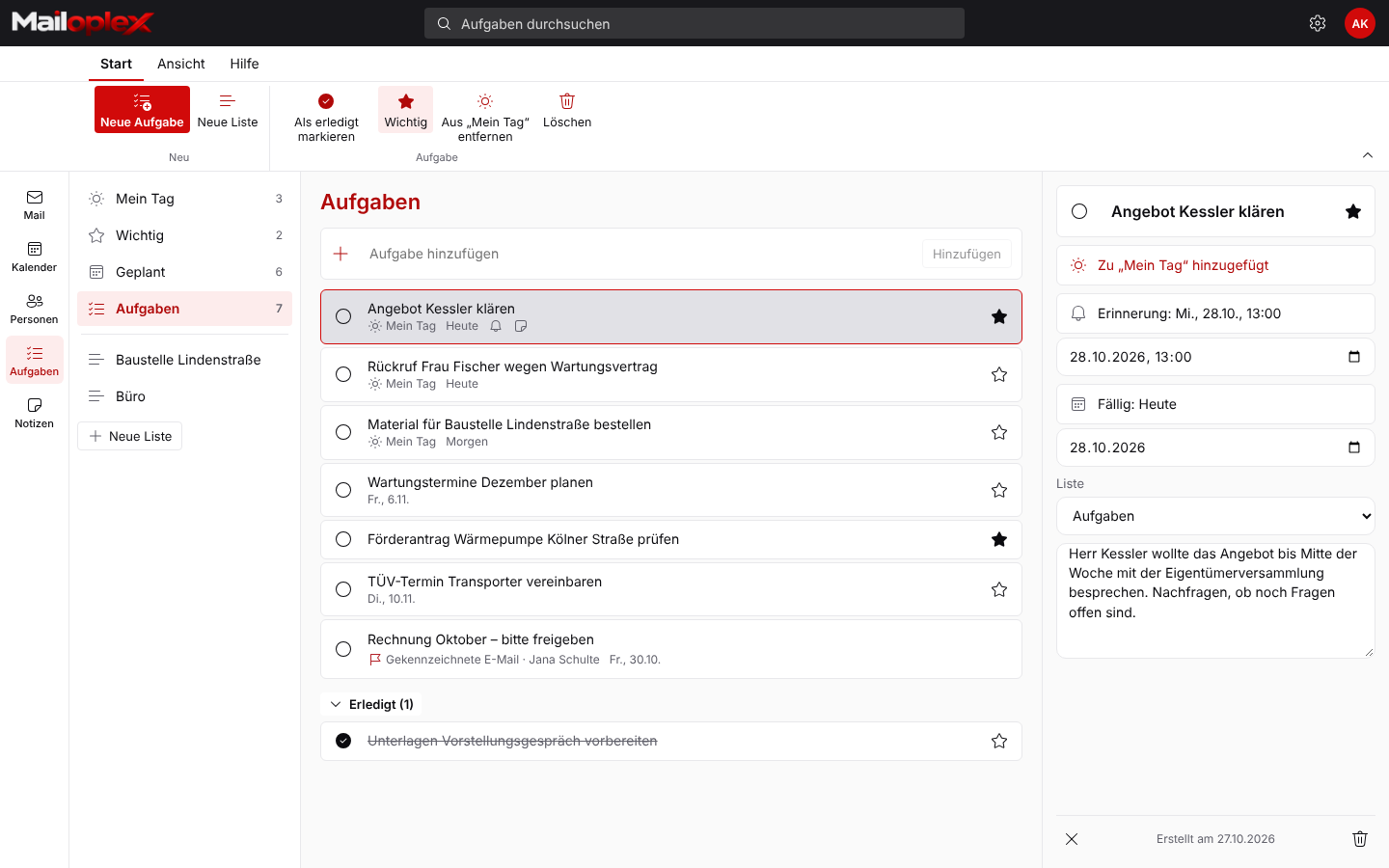This screenshot has width=1389, height=868.
Task: Collapse the ribbon with chevron
Action: click(x=1368, y=155)
